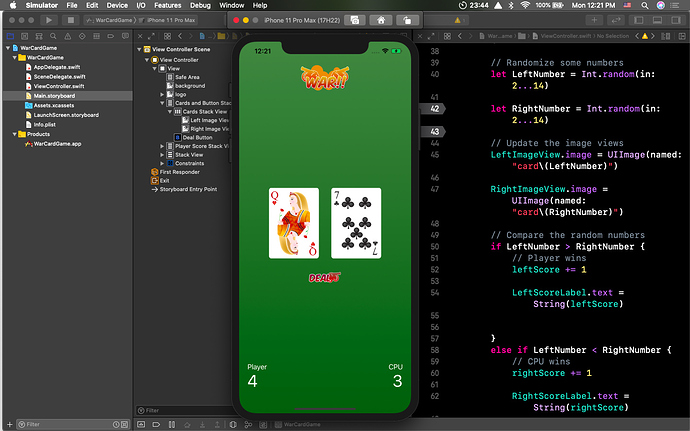Take a screenshot in the Simulator toolbar
690x431 pixels.
(x=355, y=20)
